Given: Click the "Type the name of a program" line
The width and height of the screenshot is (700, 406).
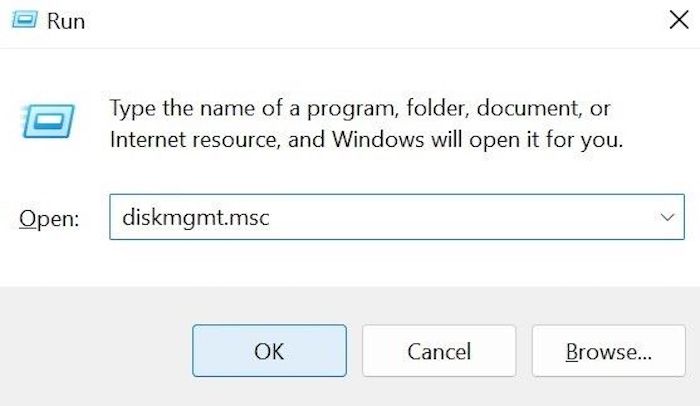Looking at the screenshot, I should click(359, 107).
